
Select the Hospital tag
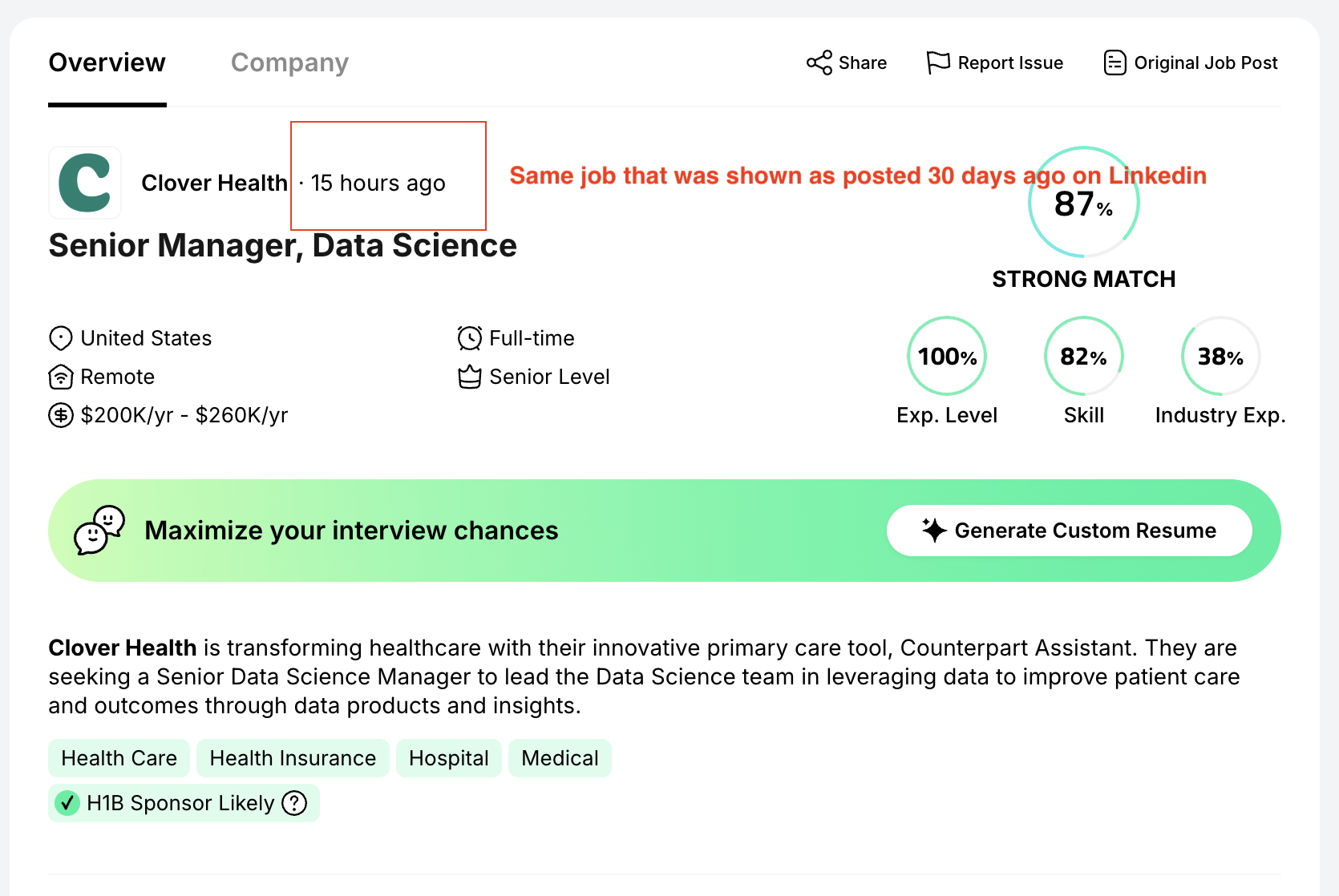pyautogui.click(x=448, y=758)
